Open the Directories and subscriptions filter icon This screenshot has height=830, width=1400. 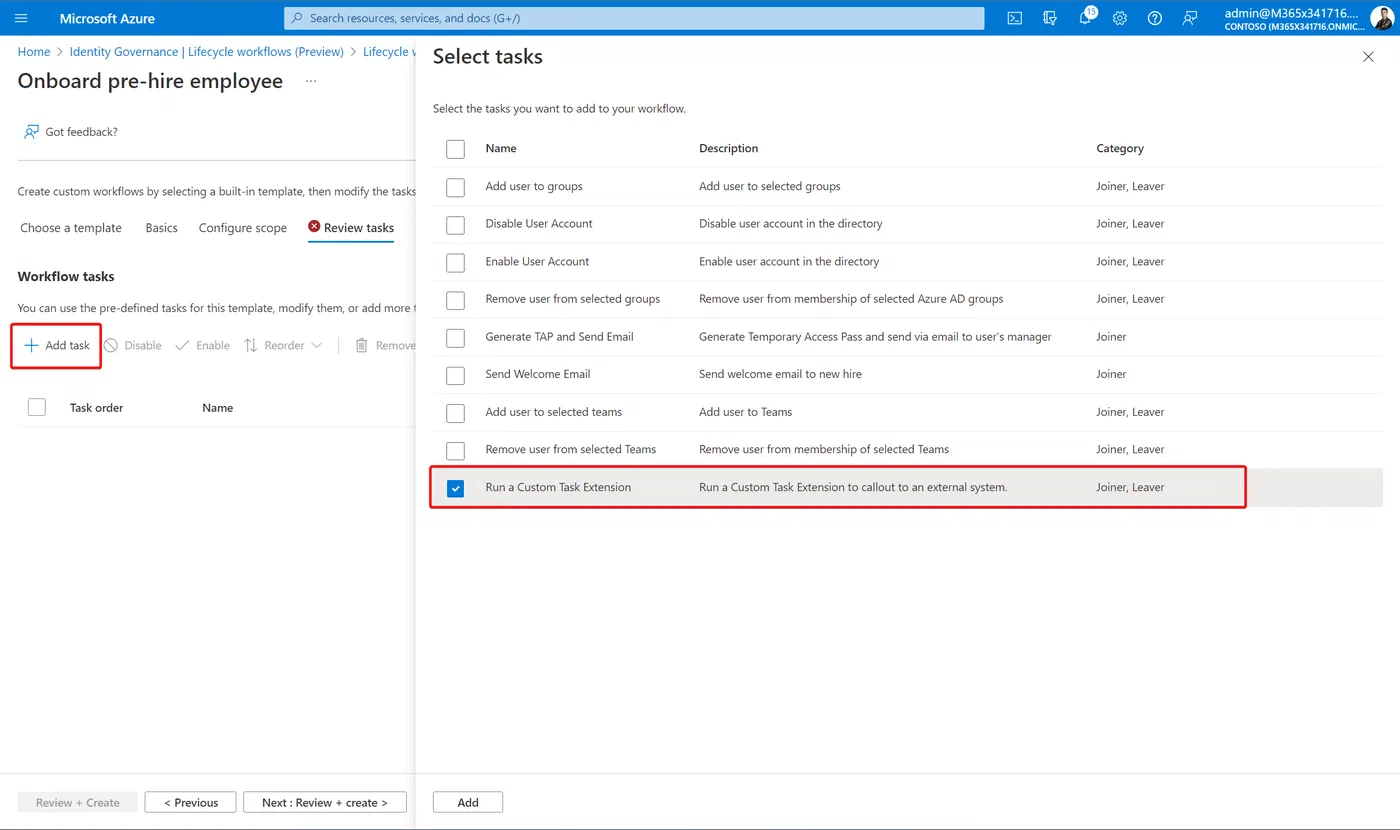point(1049,18)
